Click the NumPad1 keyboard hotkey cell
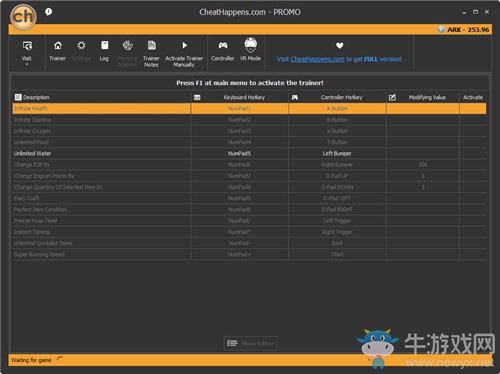 coord(239,109)
